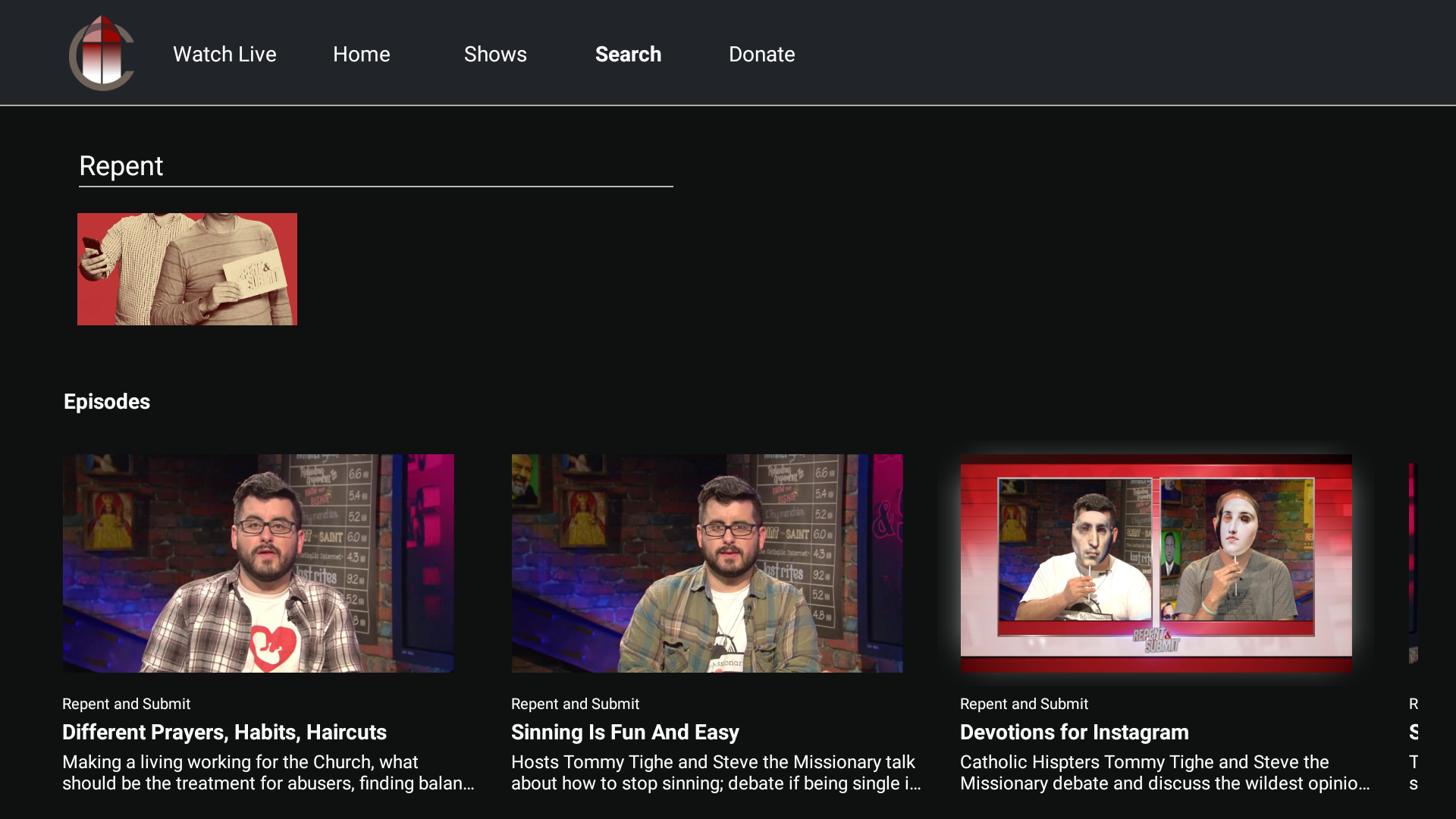This screenshot has width=1456, height=819.
Task: Open the Repent and Submit show thumbnail
Action: [x=187, y=268]
